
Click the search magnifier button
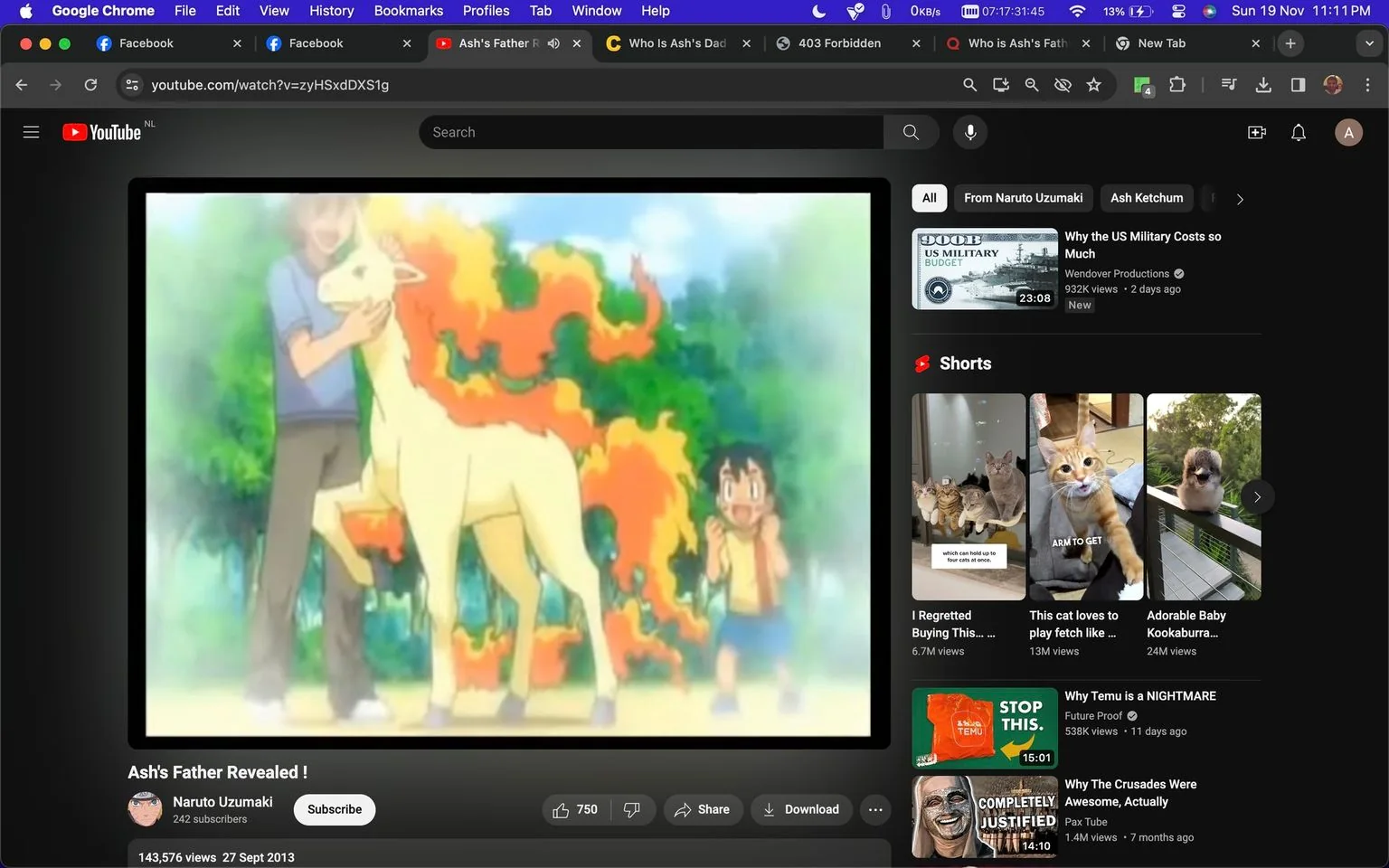point(911,132)
